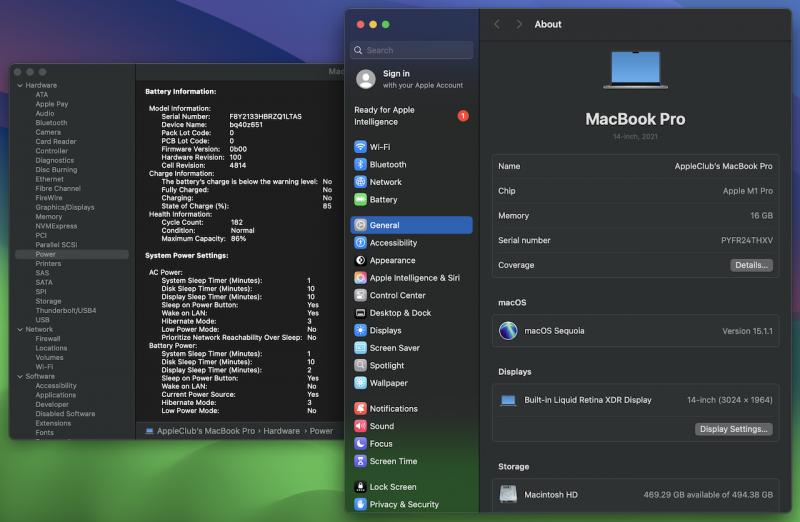Screen dimensions: 800x522
Task: Open the Focus moon icon
Action: [x=360, y=443]
